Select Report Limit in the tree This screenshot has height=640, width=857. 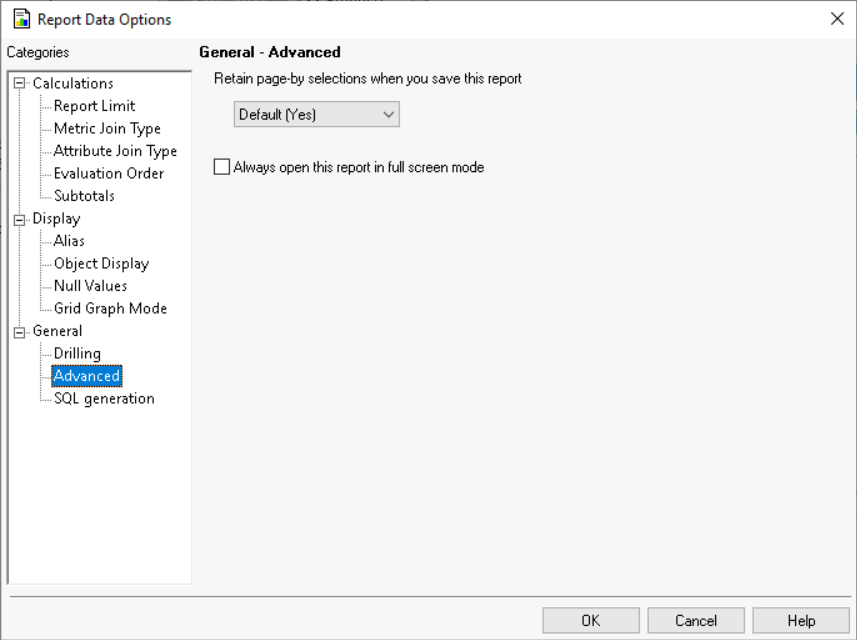coord(94,106)
